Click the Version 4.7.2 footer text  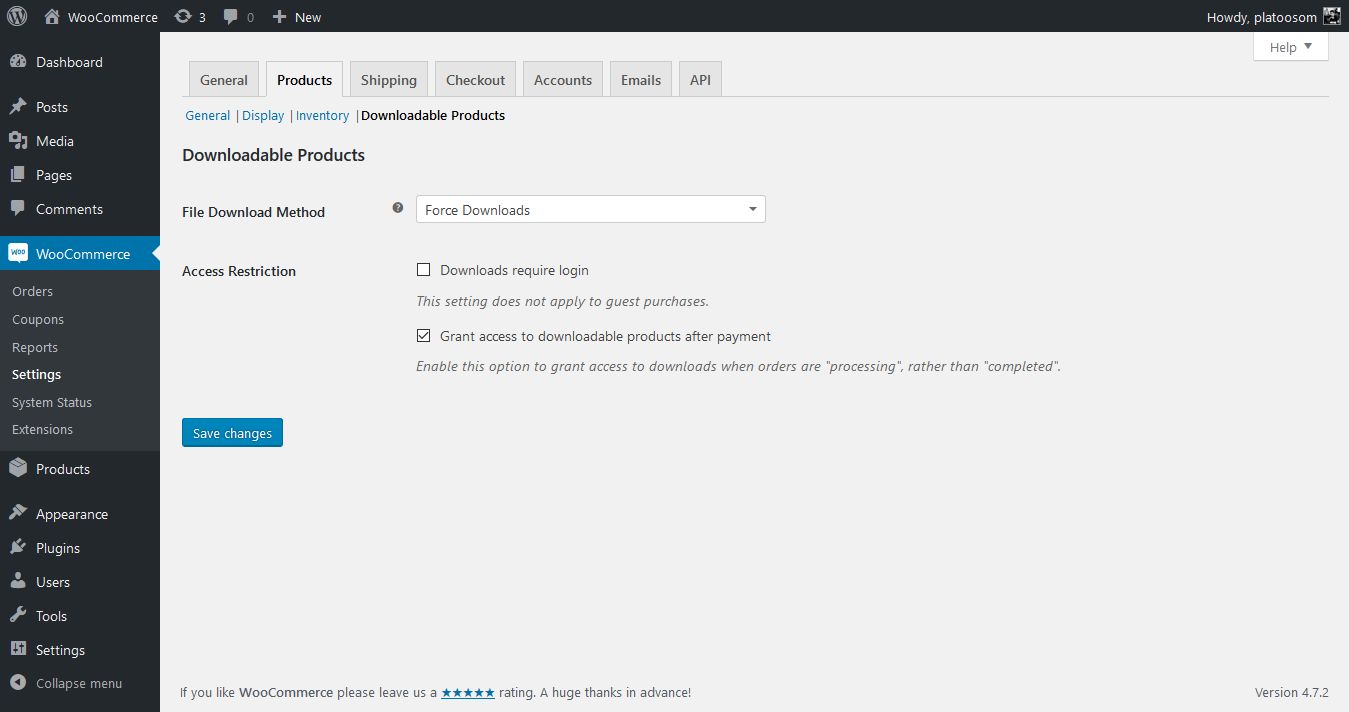[1292, 692]
